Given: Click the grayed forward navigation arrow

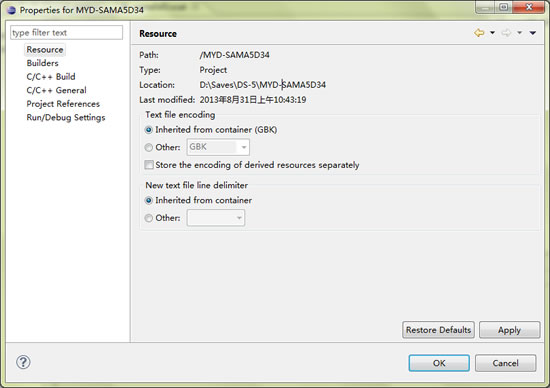Looking at the screenshot, I should tap(506, 33).
